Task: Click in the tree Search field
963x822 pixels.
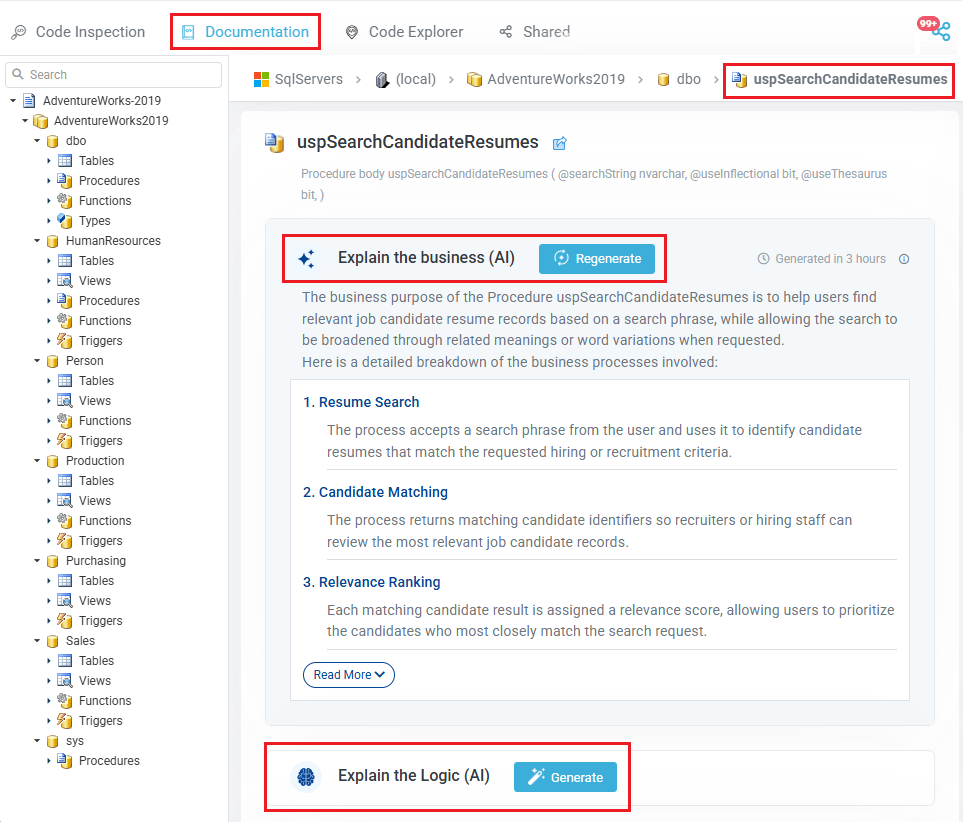Action: [x=114, y=74]
